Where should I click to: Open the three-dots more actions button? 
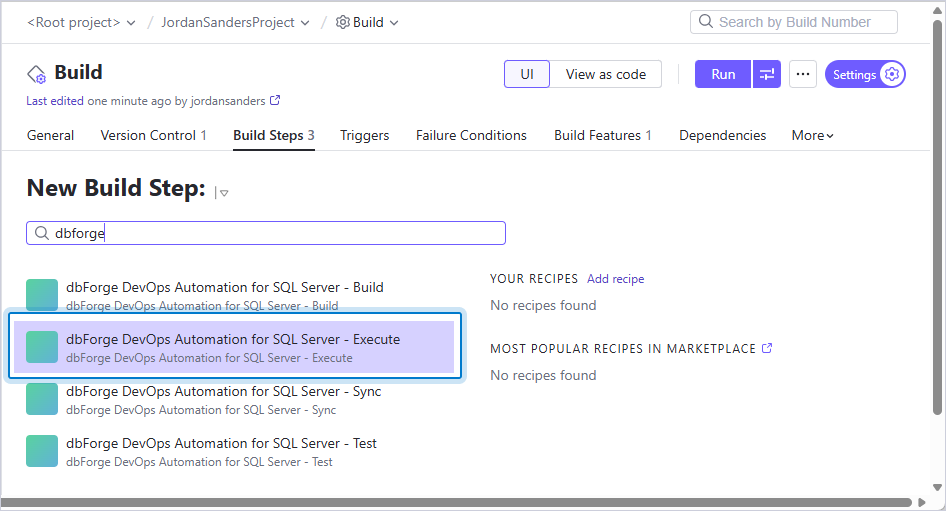click(802, 74)
